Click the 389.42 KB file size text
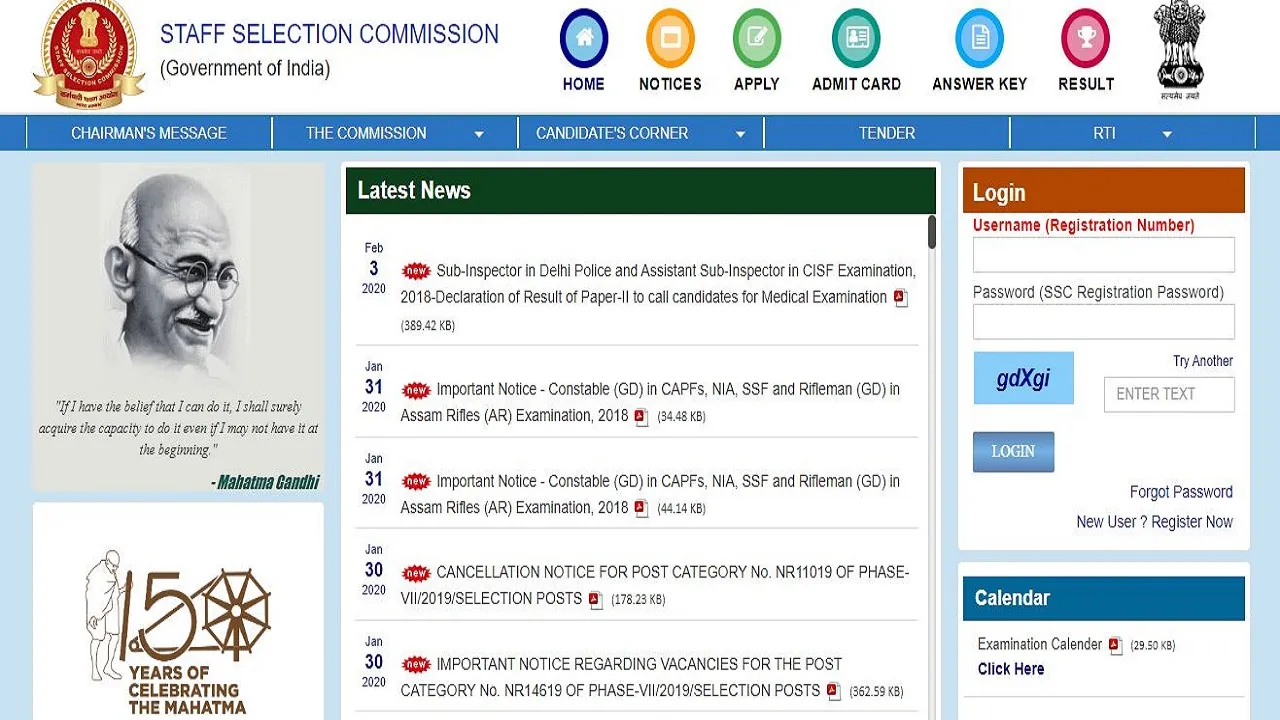The image size is (1280, 720). point(428,326)
